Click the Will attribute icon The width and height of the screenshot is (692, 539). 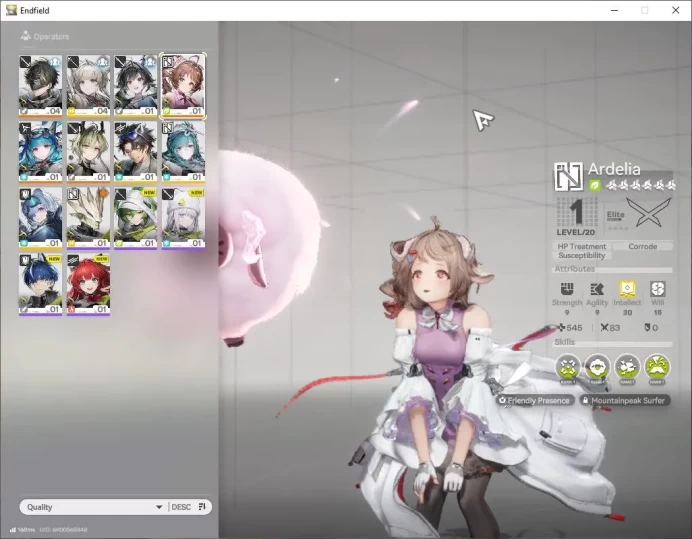pos(658,289)
